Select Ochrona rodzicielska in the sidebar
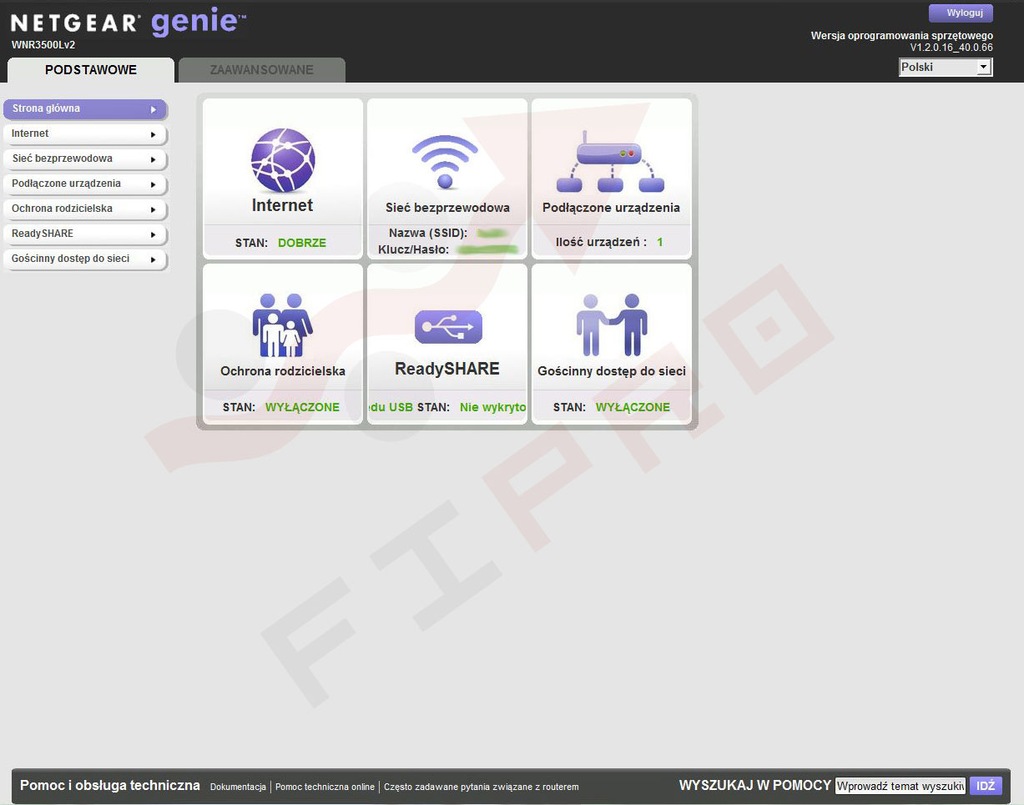Screen dimensions: 1024x805 tap(85, 209)
